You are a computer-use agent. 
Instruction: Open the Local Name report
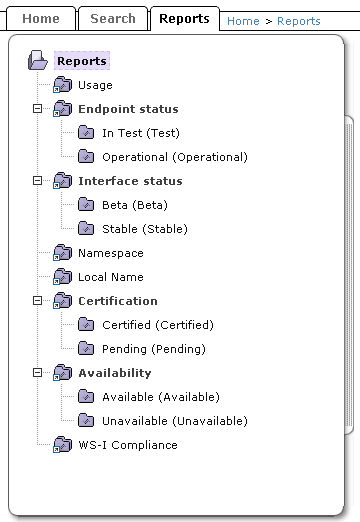(111, 277)
